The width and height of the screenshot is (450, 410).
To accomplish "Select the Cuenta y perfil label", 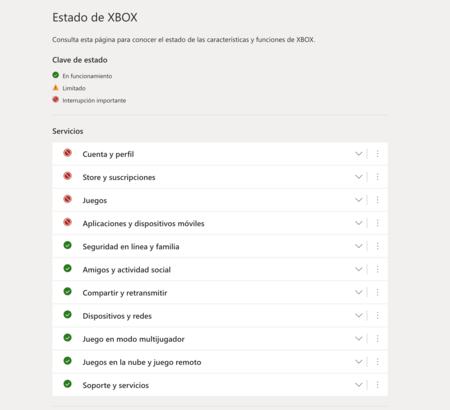I will pos(108,154).
